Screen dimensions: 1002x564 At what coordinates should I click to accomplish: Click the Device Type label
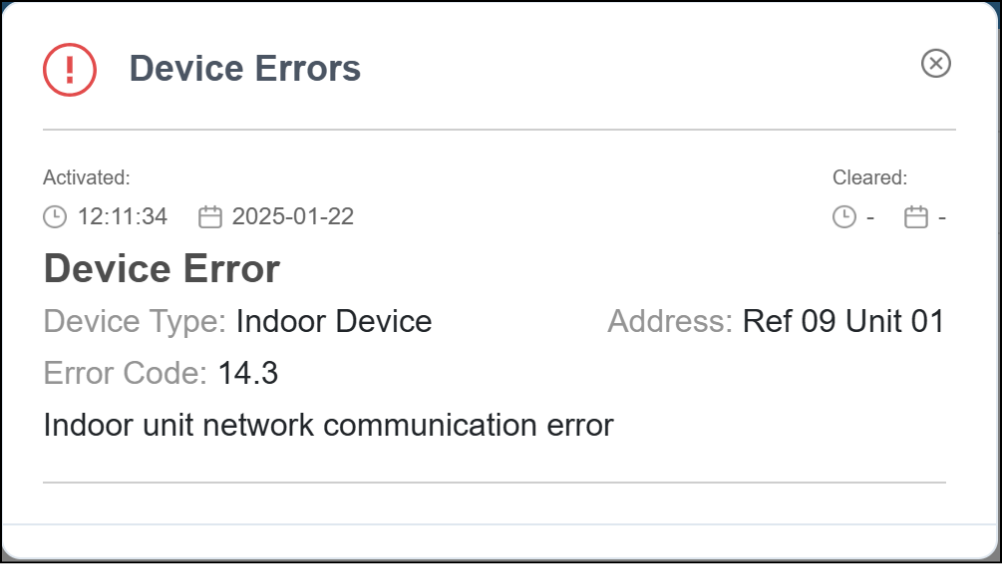point(135,322)
